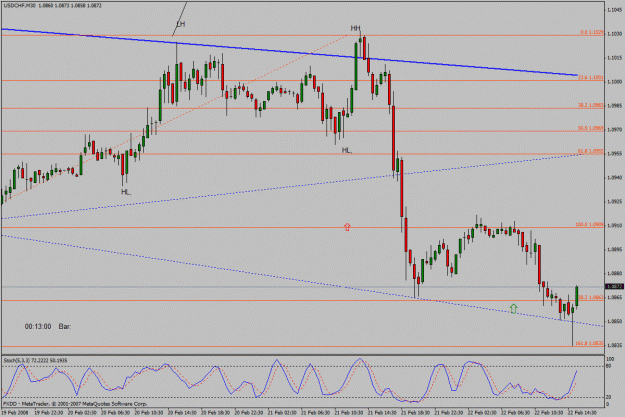Click the '21 Feb 02:30' time axis label
The image size is (625, 417).
click(x=282, y=413)
